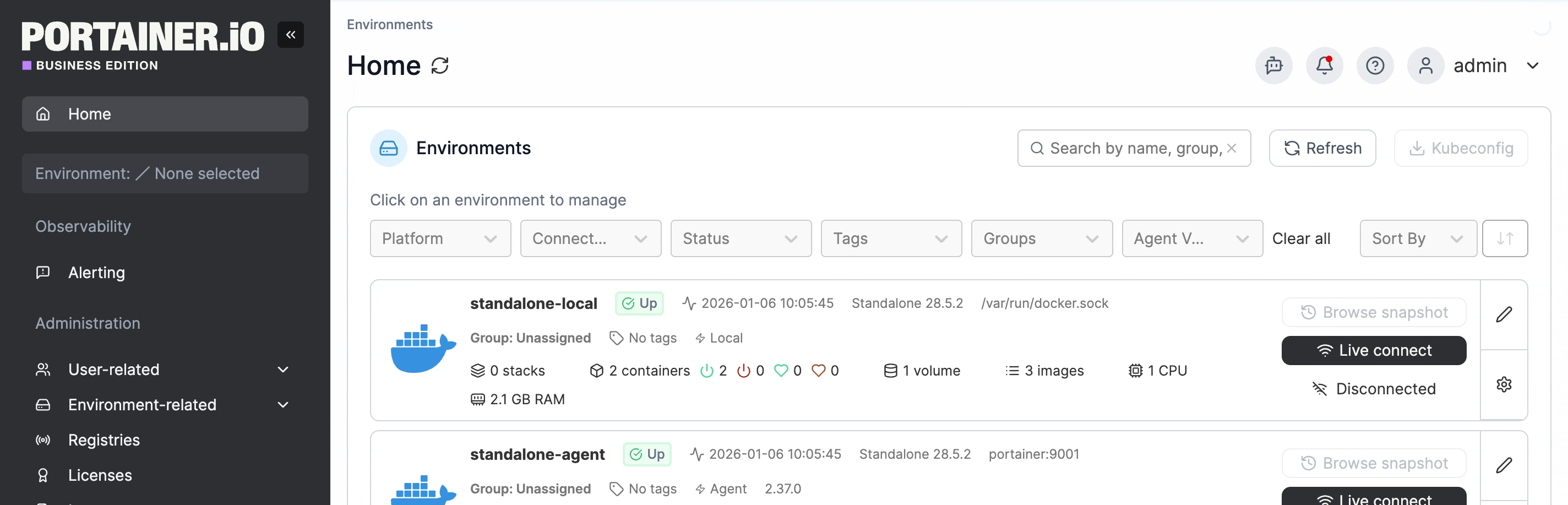
Task: Open the notifications bell
Action: tap(1324, 65)
